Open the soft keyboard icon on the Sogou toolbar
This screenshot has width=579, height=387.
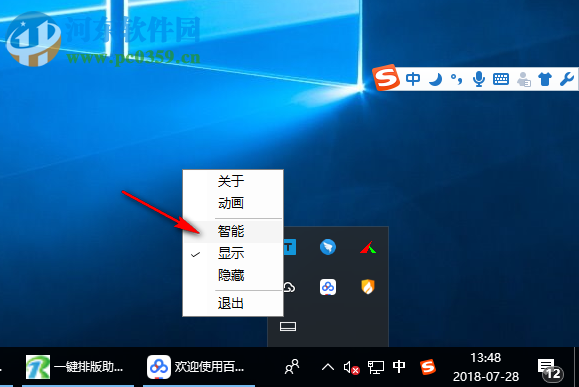pyautogui.click(x=501, y=79)
